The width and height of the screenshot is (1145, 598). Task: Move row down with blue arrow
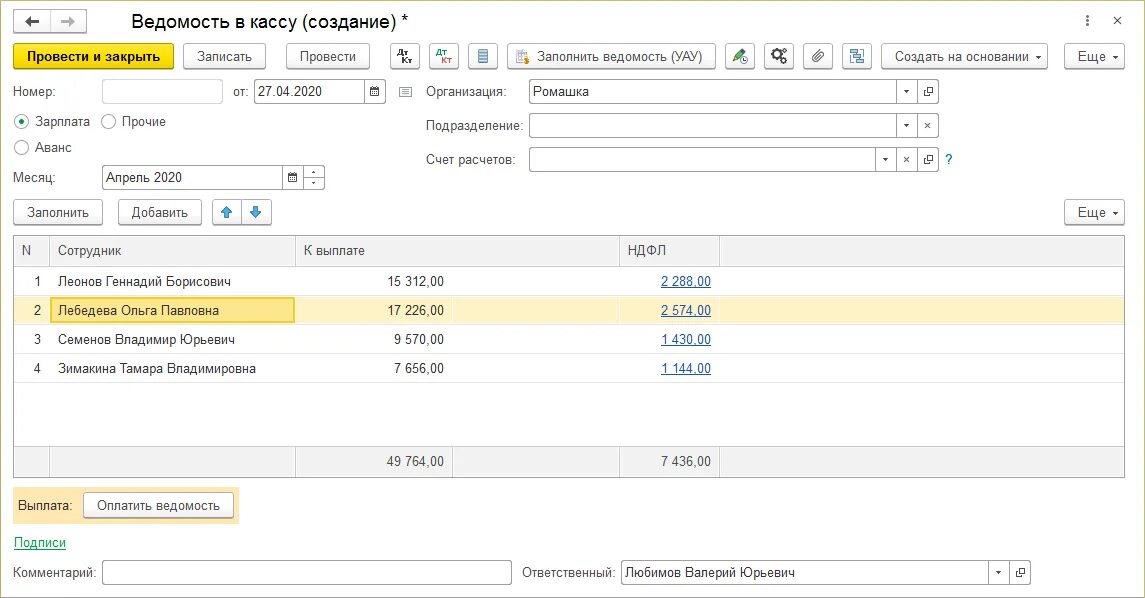click(256, 212)
